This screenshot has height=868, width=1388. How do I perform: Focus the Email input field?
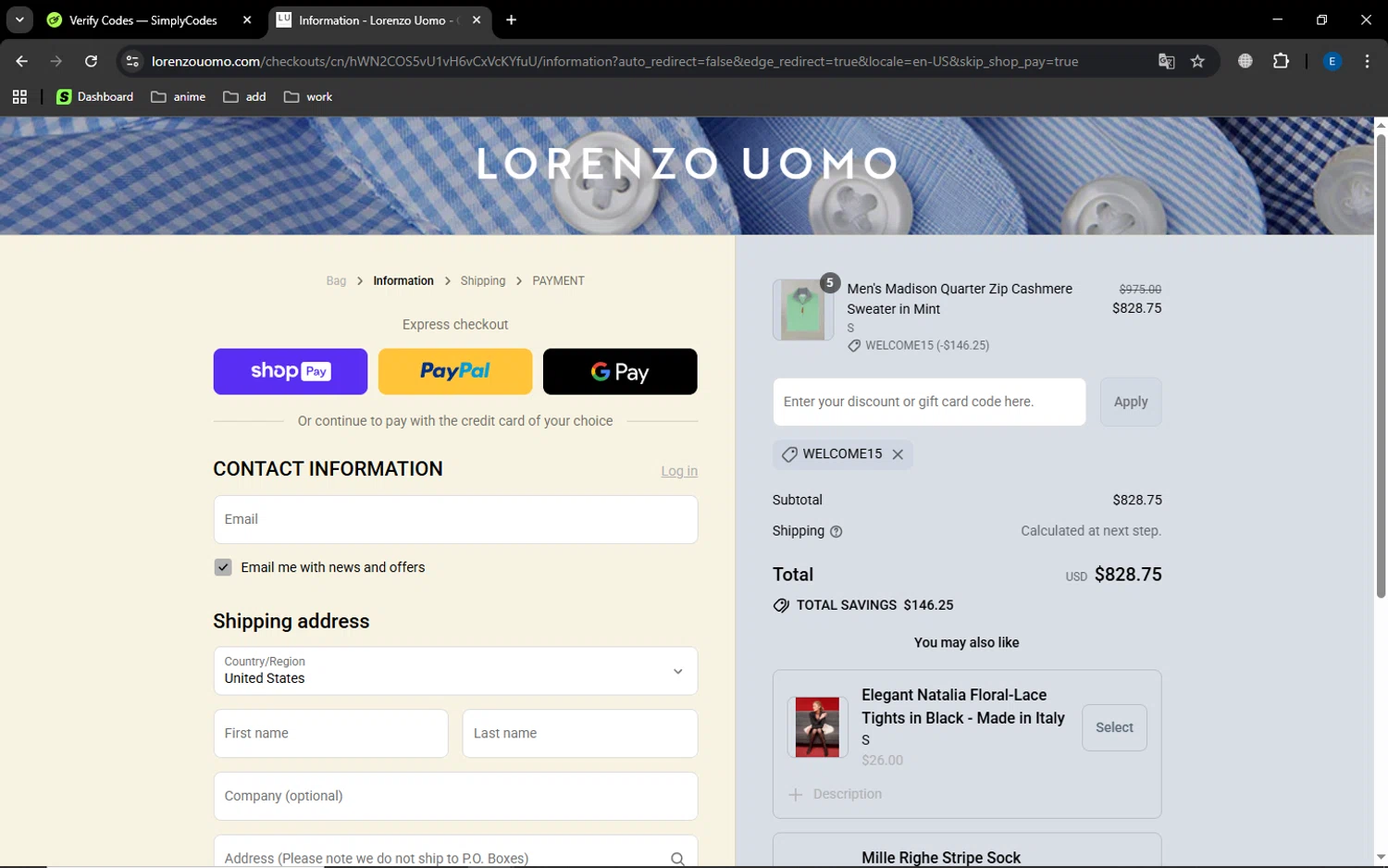455,519
